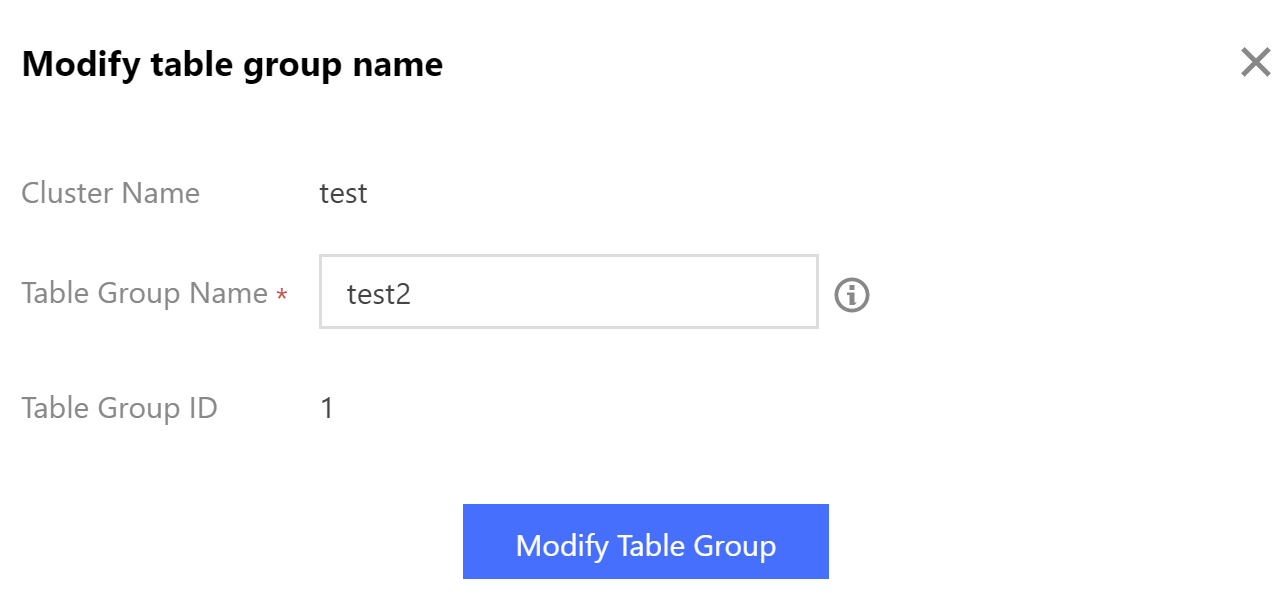This screenshot has width=1283, height=608.
Task: Click the Cluster Name label
Action: click(110, 193)
